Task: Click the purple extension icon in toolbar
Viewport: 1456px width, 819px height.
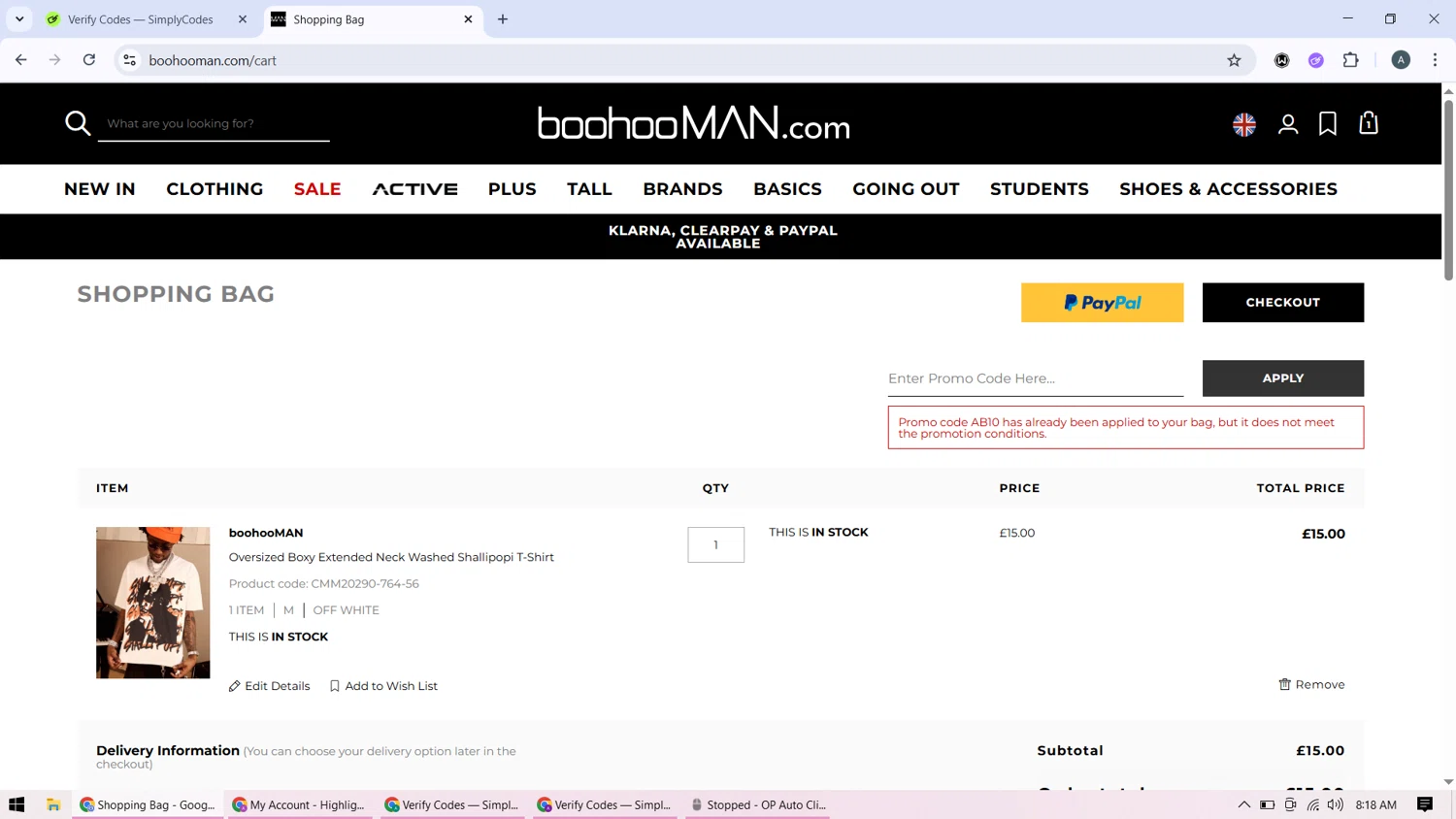Action: 1316,60
